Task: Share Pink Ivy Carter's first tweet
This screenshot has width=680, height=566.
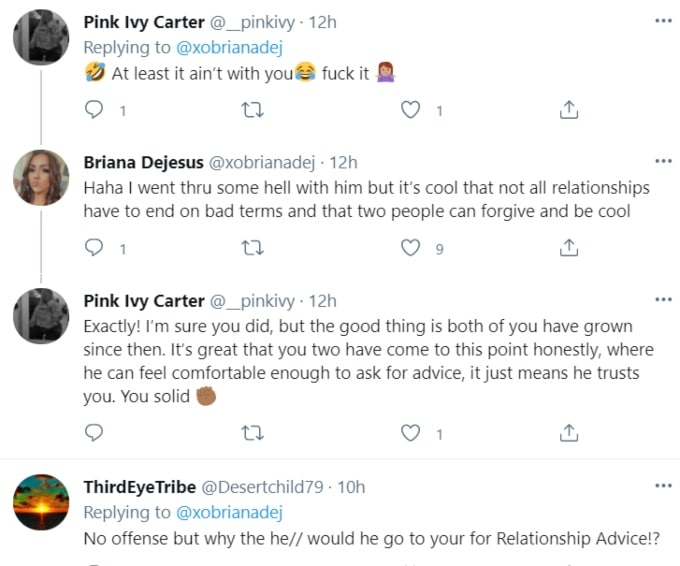Action: (568, 111)
